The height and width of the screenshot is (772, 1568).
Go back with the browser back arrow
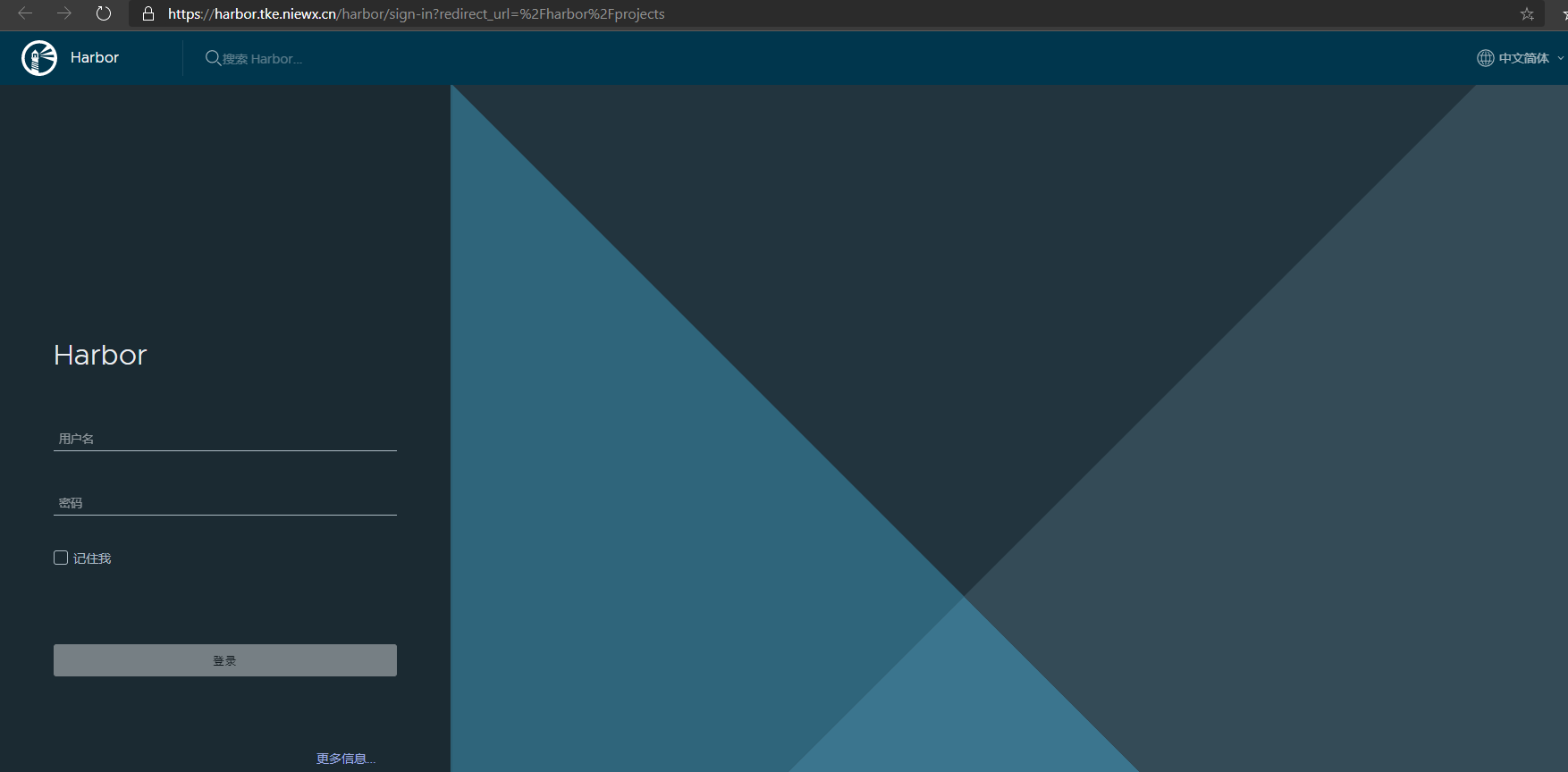(25, 13)
